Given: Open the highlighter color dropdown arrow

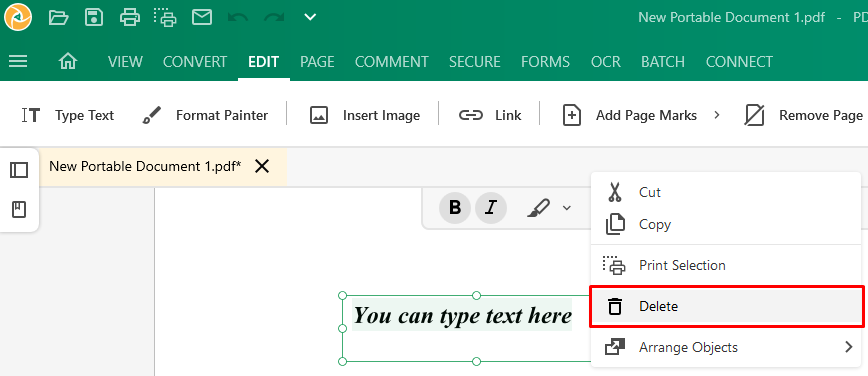Looking at the screenshot, I should (566, 208).
